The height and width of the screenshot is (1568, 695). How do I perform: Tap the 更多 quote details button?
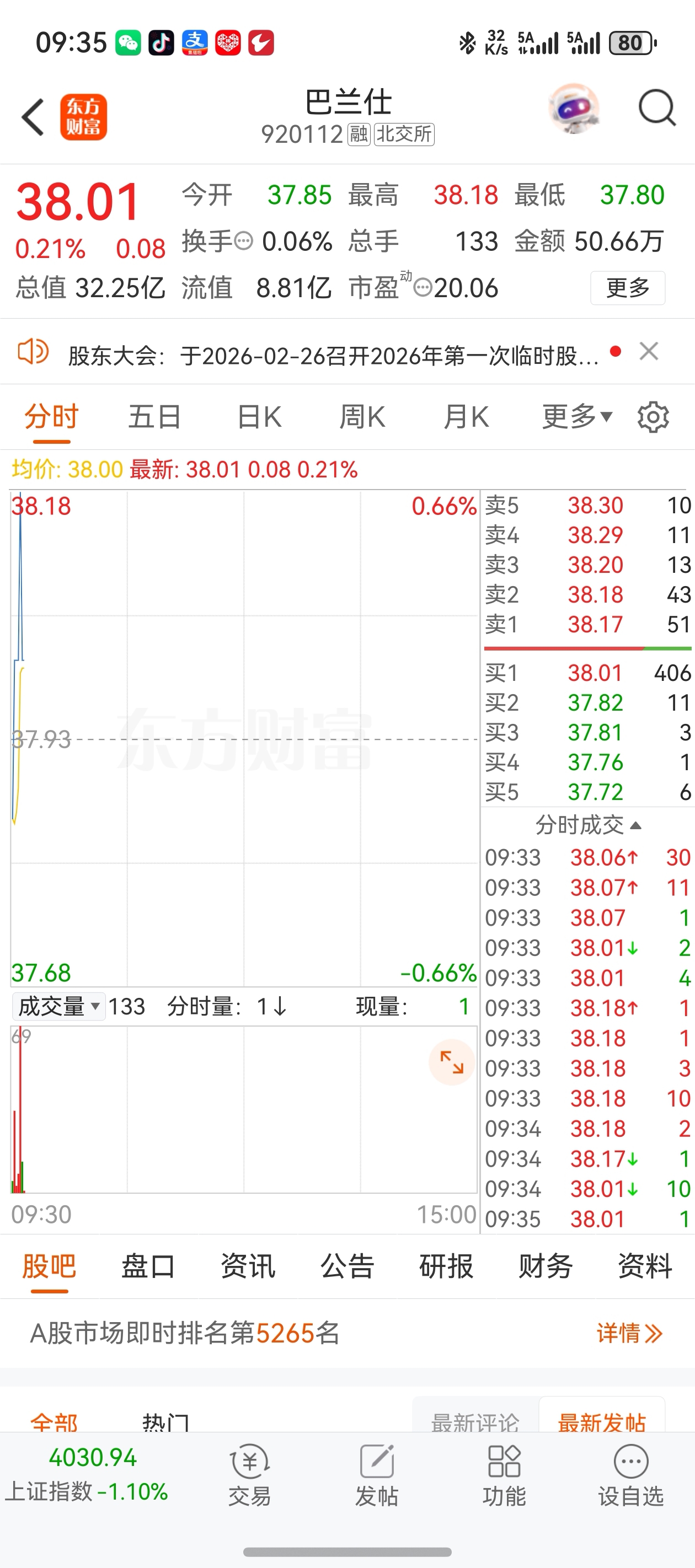pos(627,287)
